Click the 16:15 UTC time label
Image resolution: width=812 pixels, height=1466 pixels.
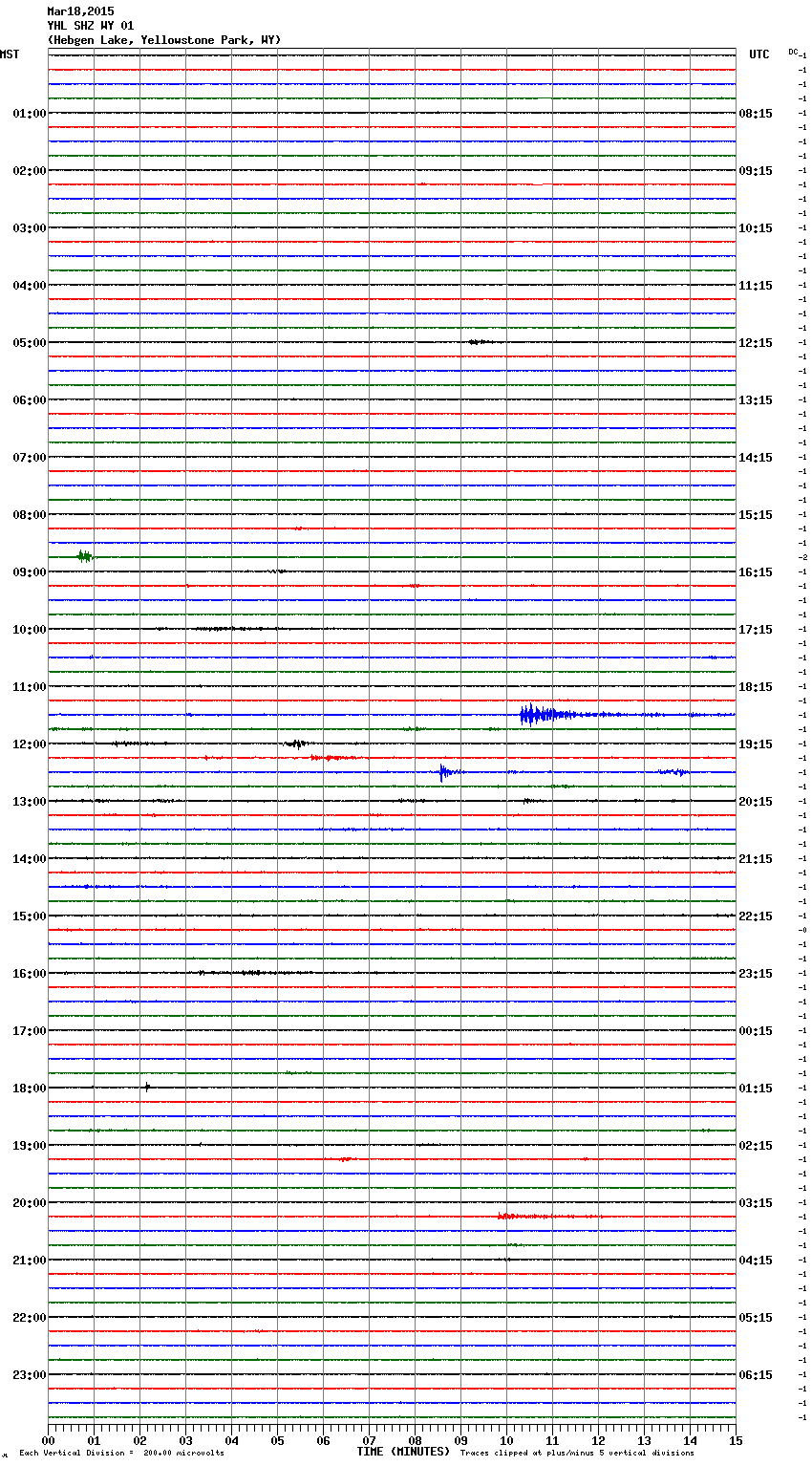pyautogui.click(x=756, y=572)
